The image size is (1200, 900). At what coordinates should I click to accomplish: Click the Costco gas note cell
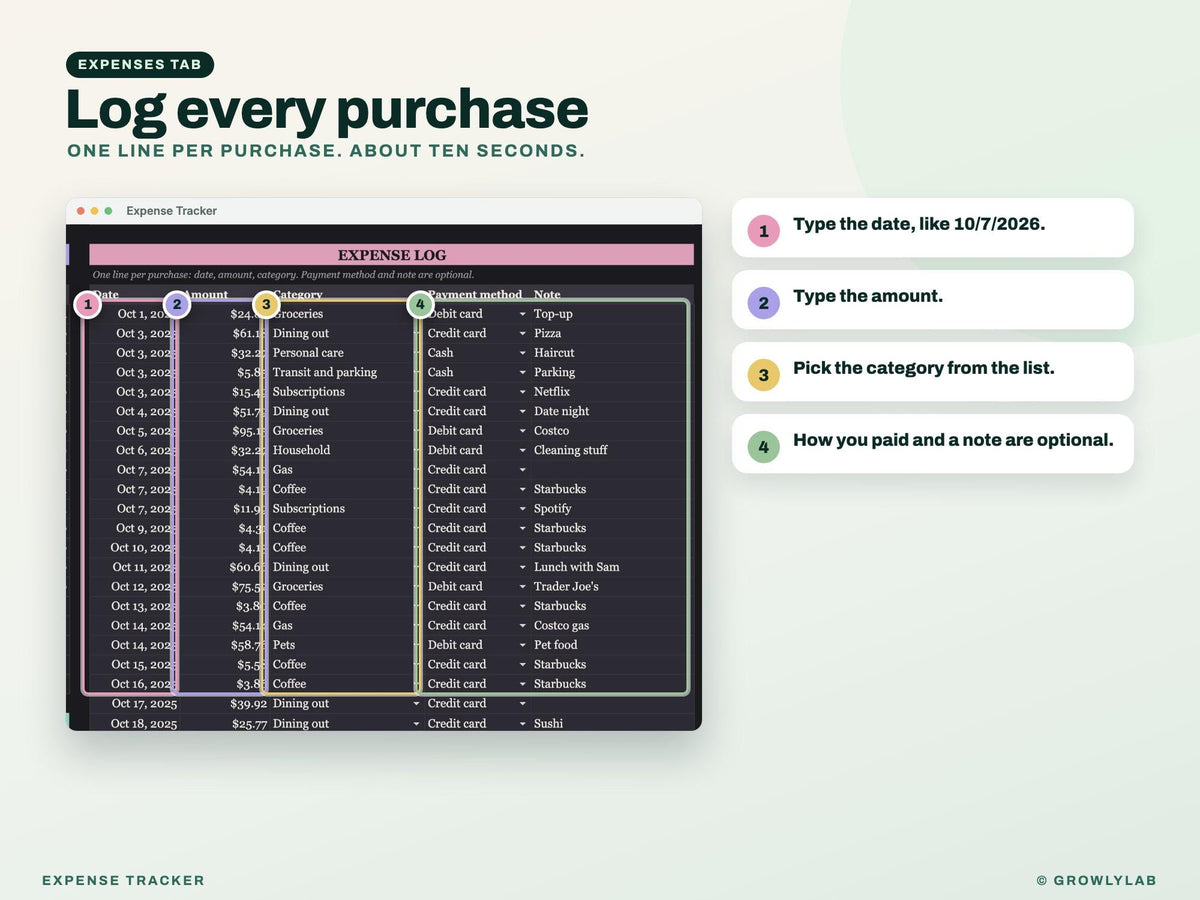pos(611,626)
